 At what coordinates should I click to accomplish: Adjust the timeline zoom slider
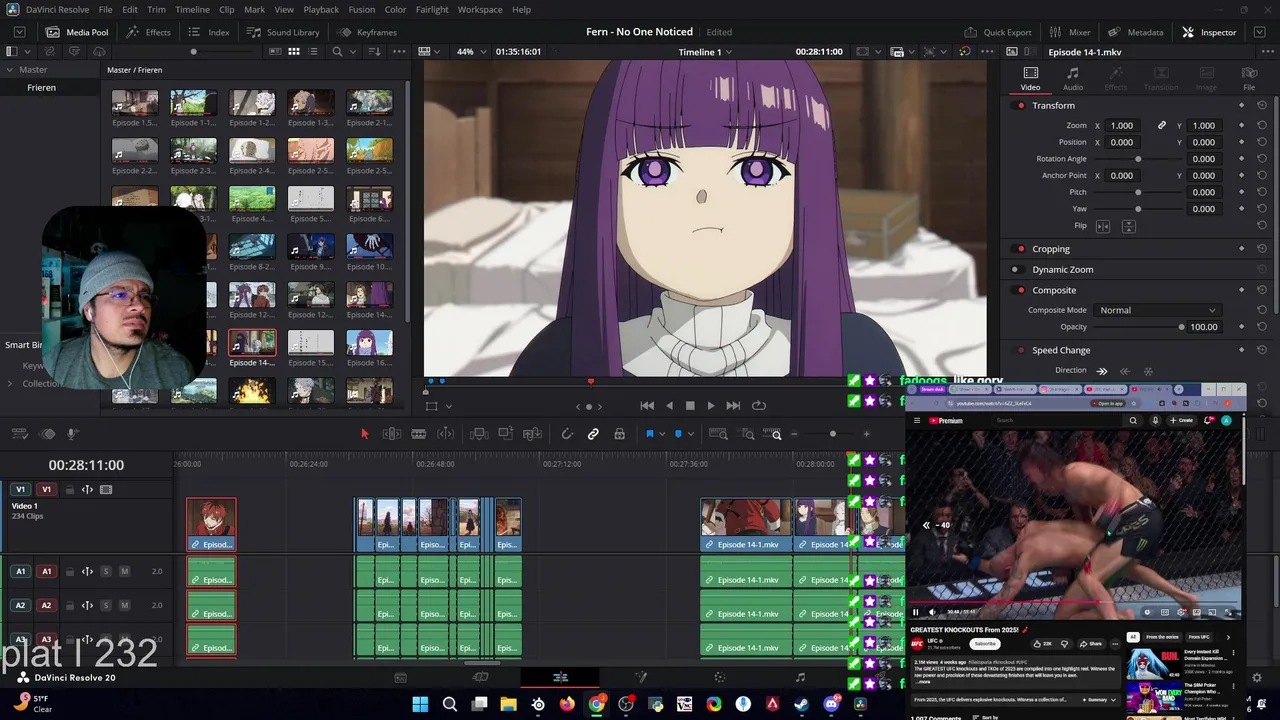832,434
